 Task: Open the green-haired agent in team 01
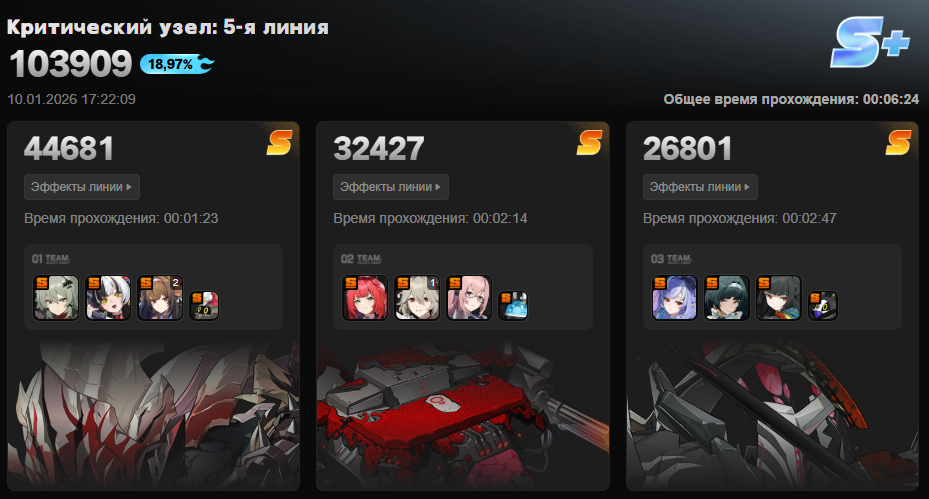[56, 298]
